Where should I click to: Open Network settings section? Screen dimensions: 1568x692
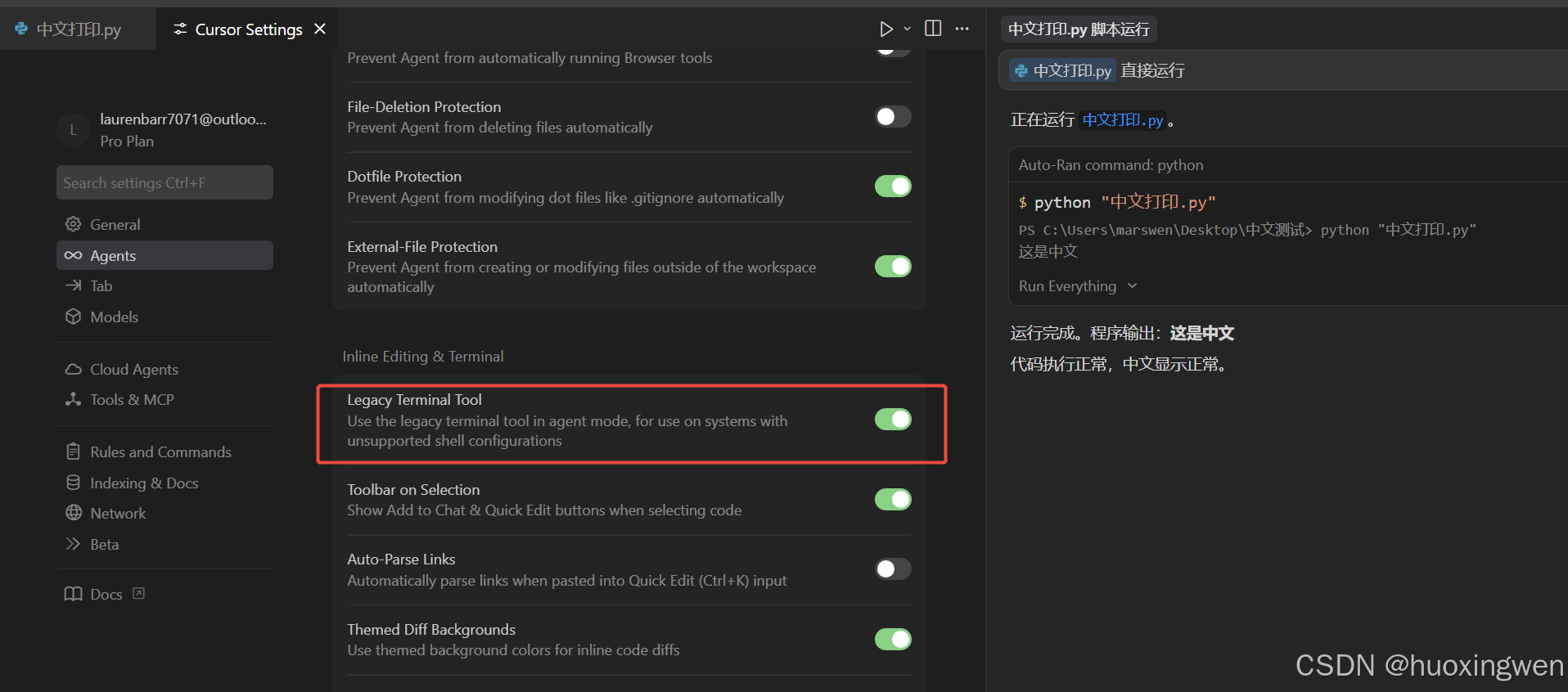tap(164, 513)
